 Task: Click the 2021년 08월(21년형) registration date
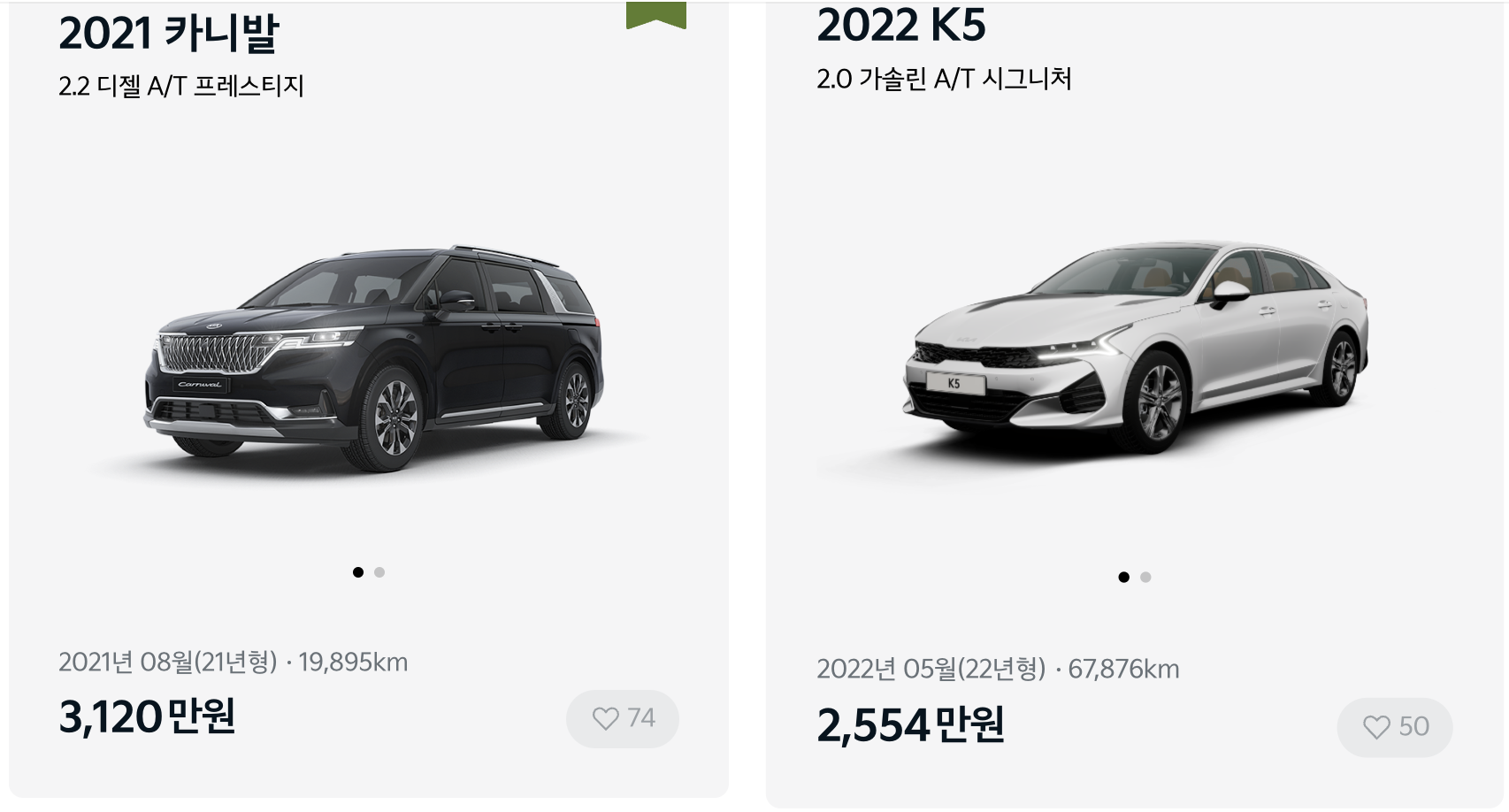click(168, 663)
